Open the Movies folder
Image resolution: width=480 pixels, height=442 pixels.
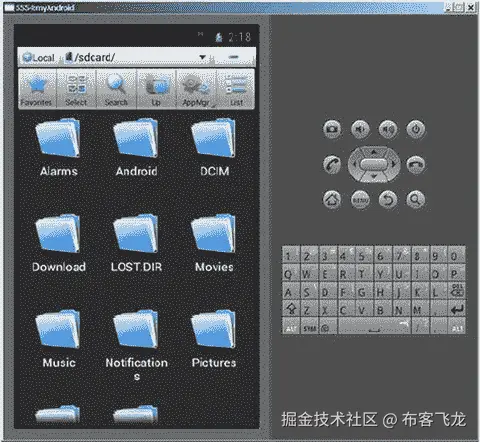214,243
